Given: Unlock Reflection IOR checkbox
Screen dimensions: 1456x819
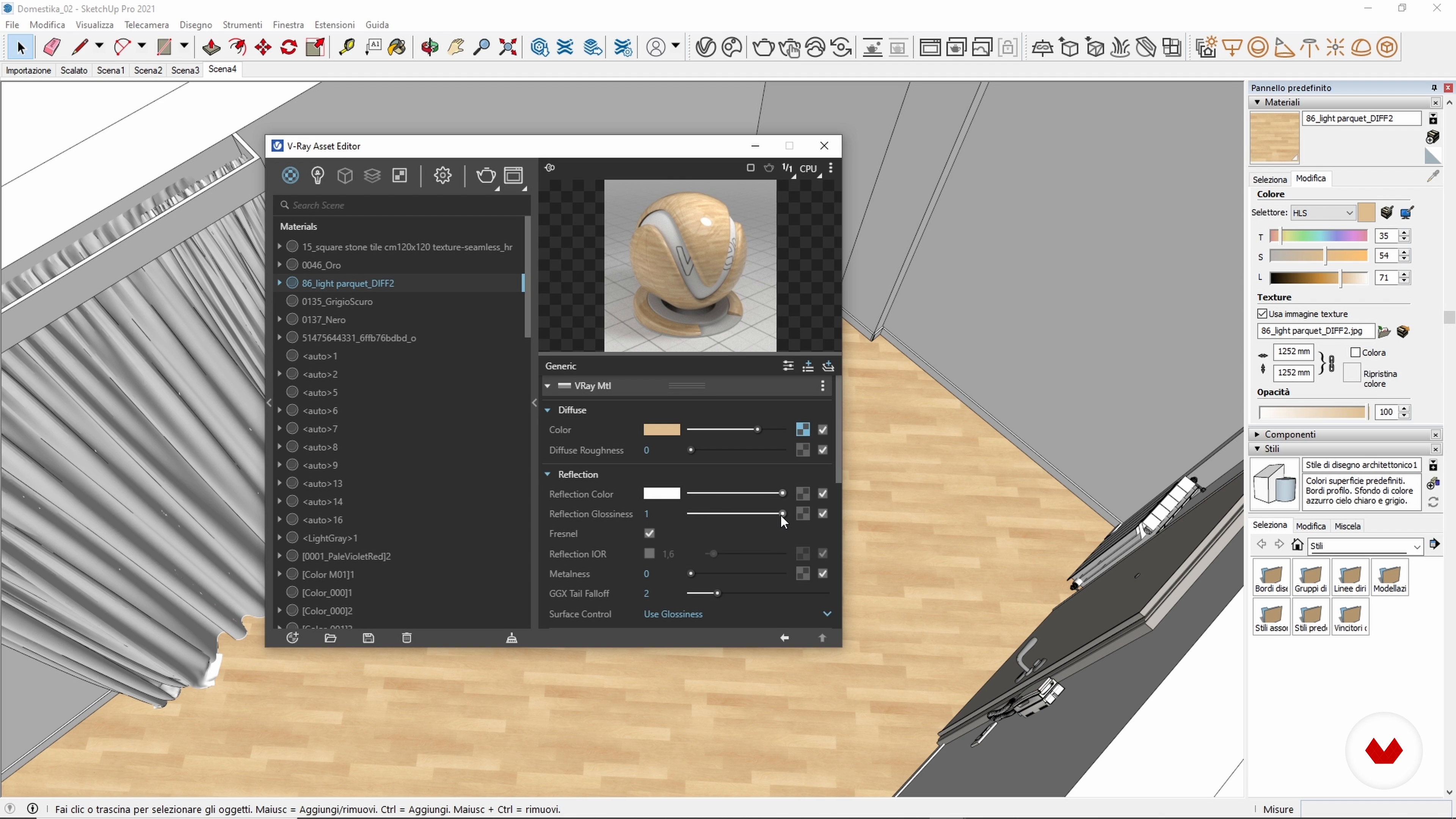Looking at the screenshot, I should pos(650,554).
